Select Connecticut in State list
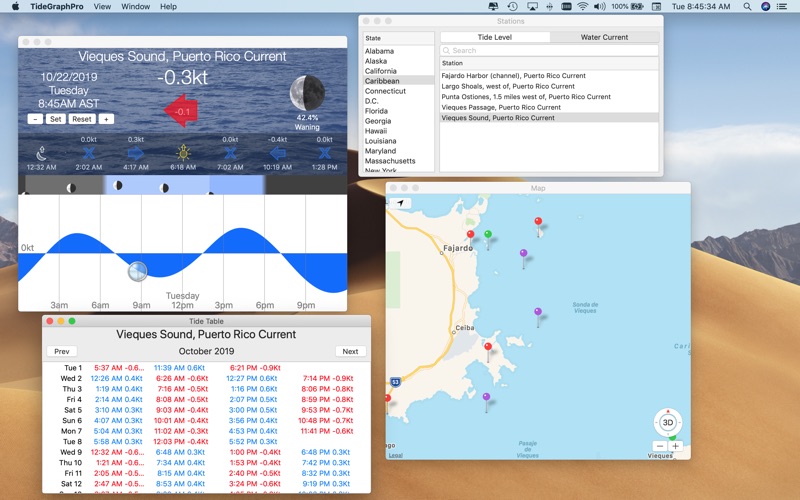The height and width of the screenshot is (500, 800). coord(398,91)
